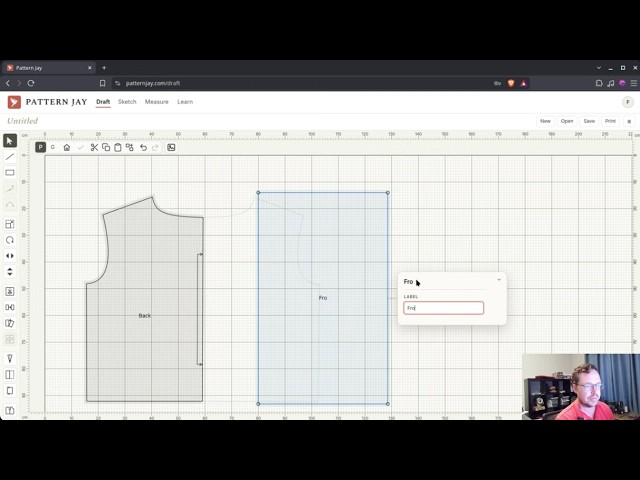
Task: Toggle the P mode button
Action: pos(40,147)
